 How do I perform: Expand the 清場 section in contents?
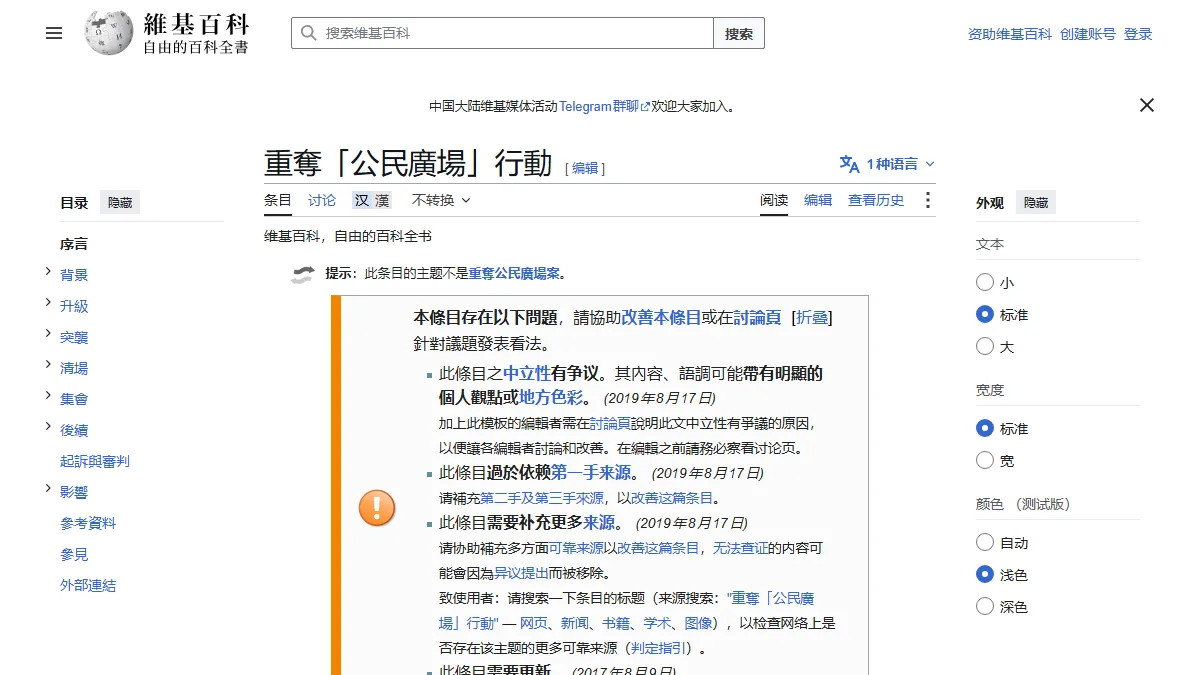[48, 365]
